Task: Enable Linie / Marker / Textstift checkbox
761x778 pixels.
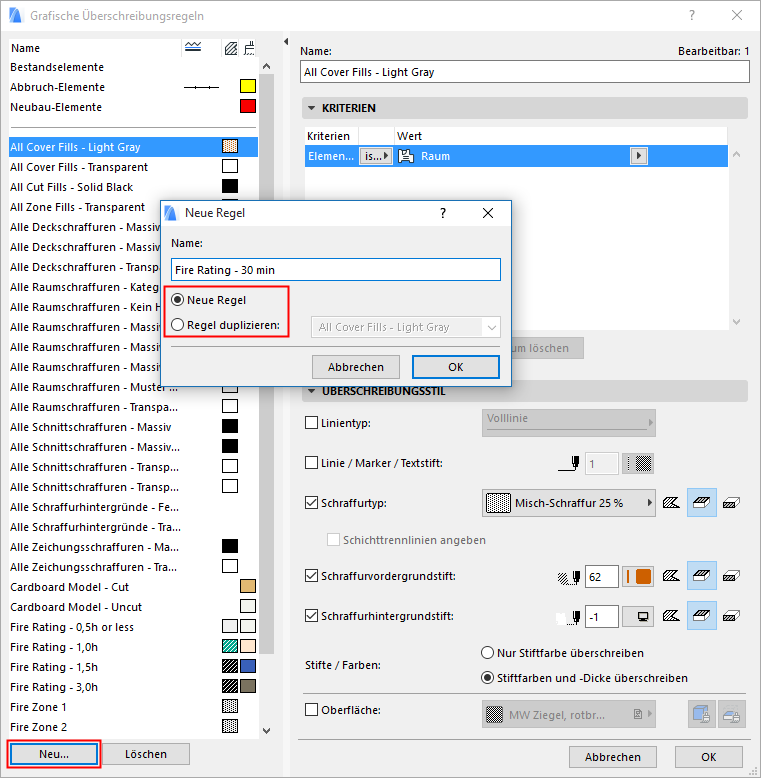Action: (x=311, y=463)
